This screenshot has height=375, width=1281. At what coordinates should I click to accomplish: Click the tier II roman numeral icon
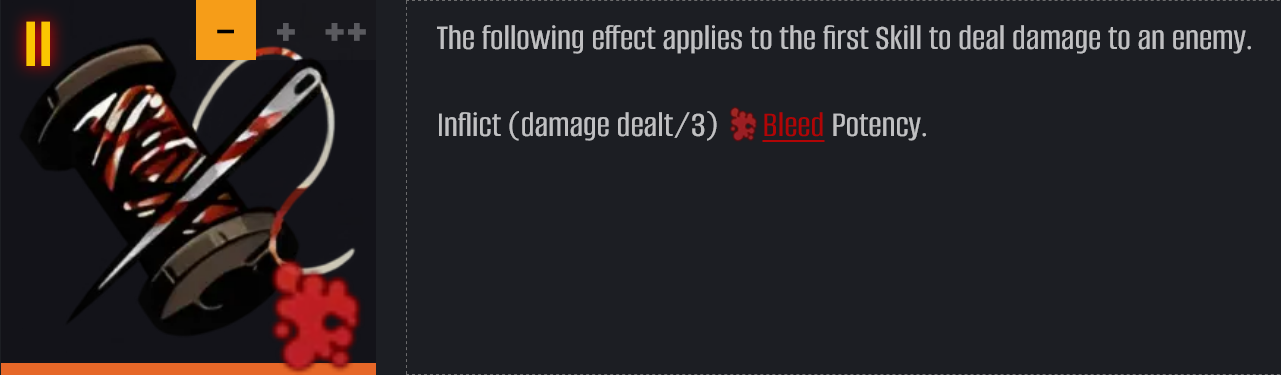38,41
